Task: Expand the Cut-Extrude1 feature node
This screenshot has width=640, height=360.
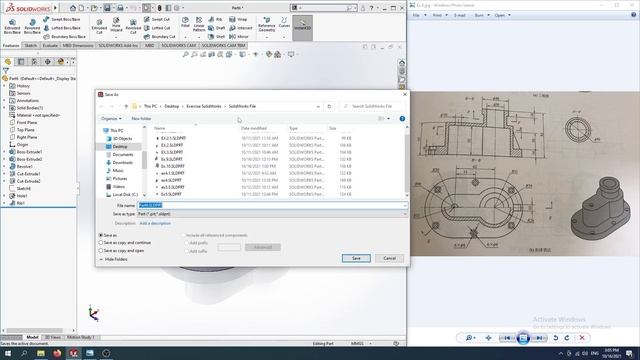Action: (x=4, y=174)
